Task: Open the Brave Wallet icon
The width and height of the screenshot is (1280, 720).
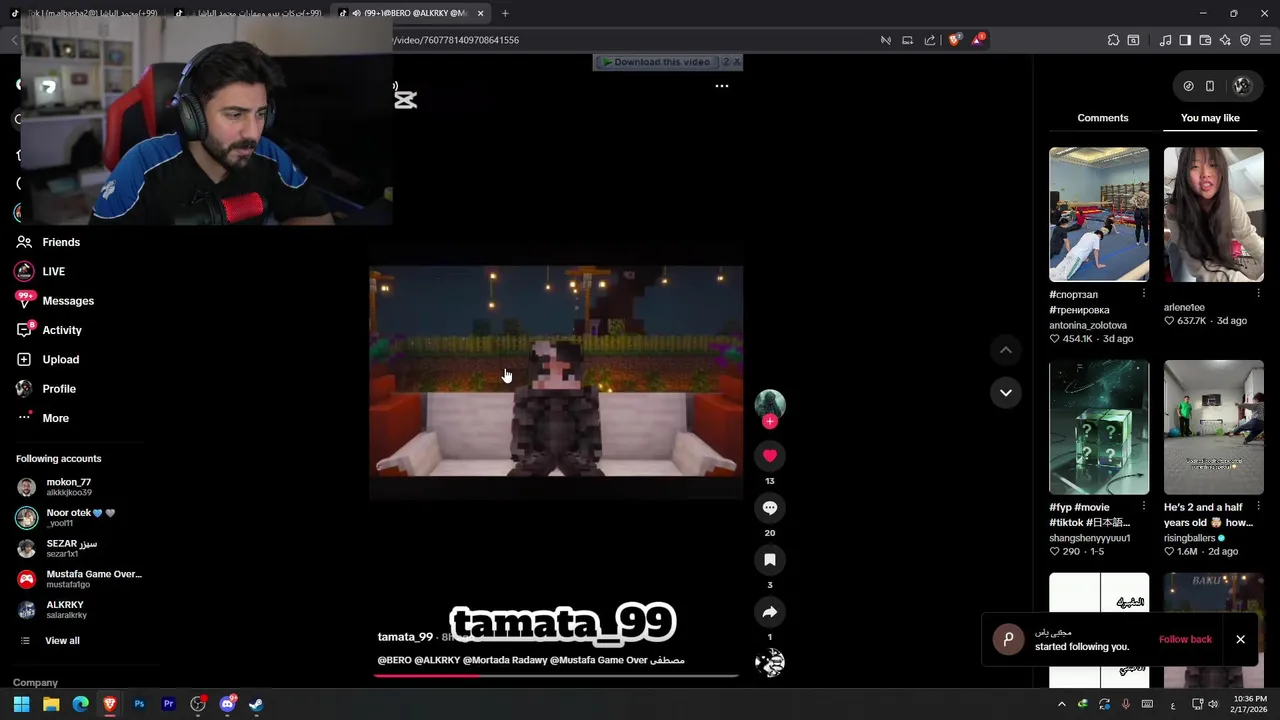Action: point(1205,40)
